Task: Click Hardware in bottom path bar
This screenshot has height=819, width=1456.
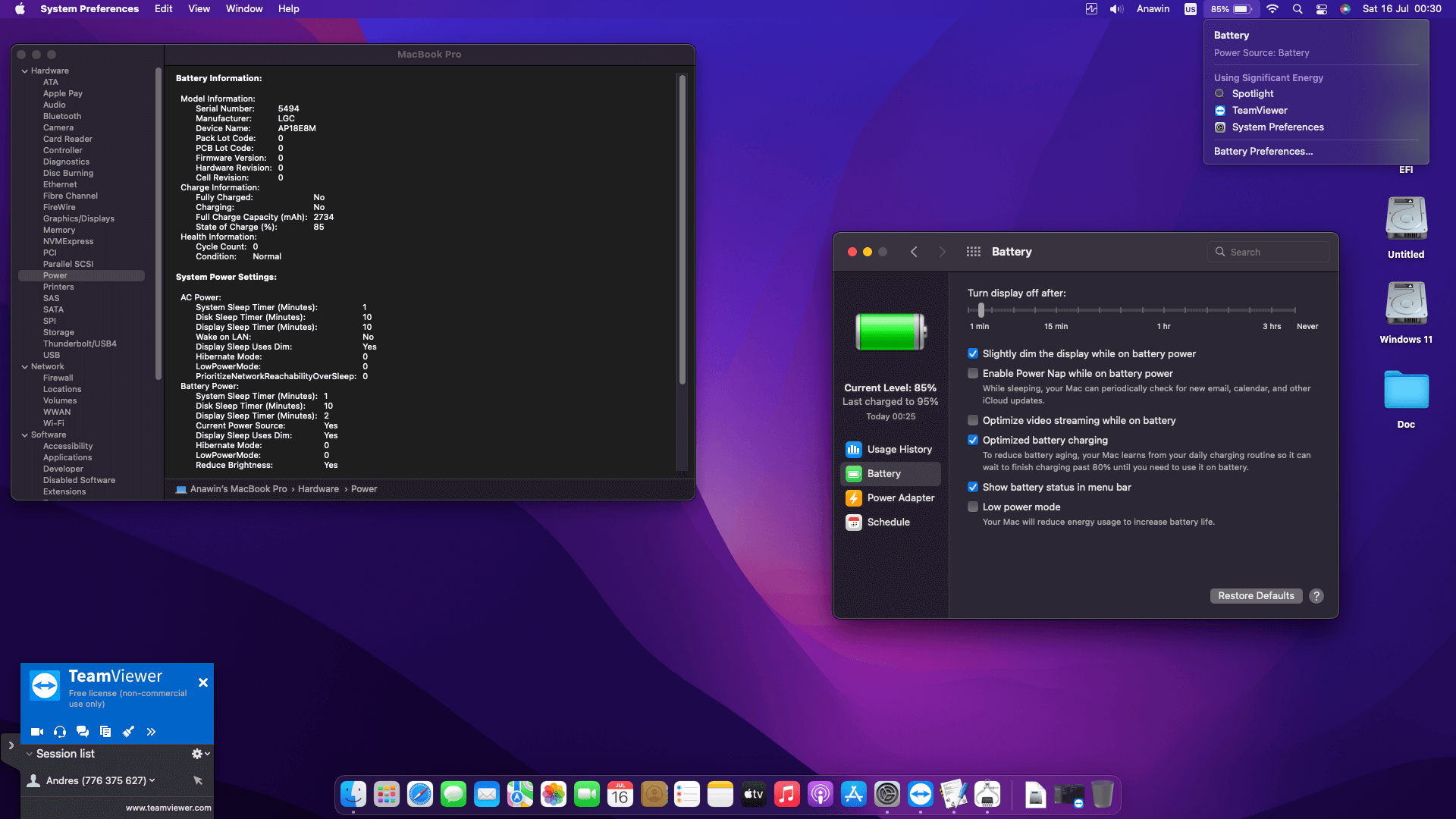Action: [x=318, y=489]
